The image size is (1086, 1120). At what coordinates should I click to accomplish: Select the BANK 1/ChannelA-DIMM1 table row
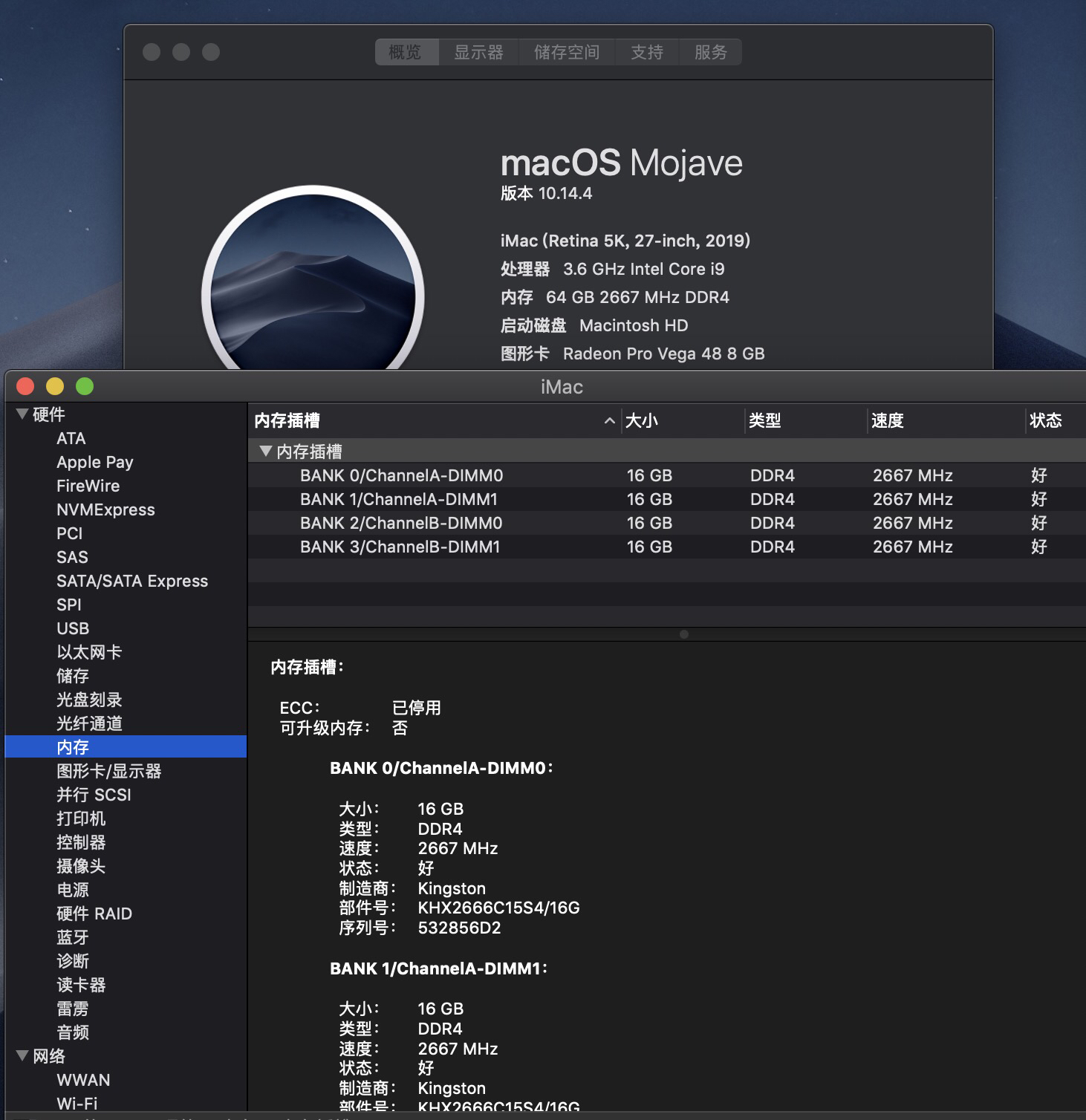[666, 499]
